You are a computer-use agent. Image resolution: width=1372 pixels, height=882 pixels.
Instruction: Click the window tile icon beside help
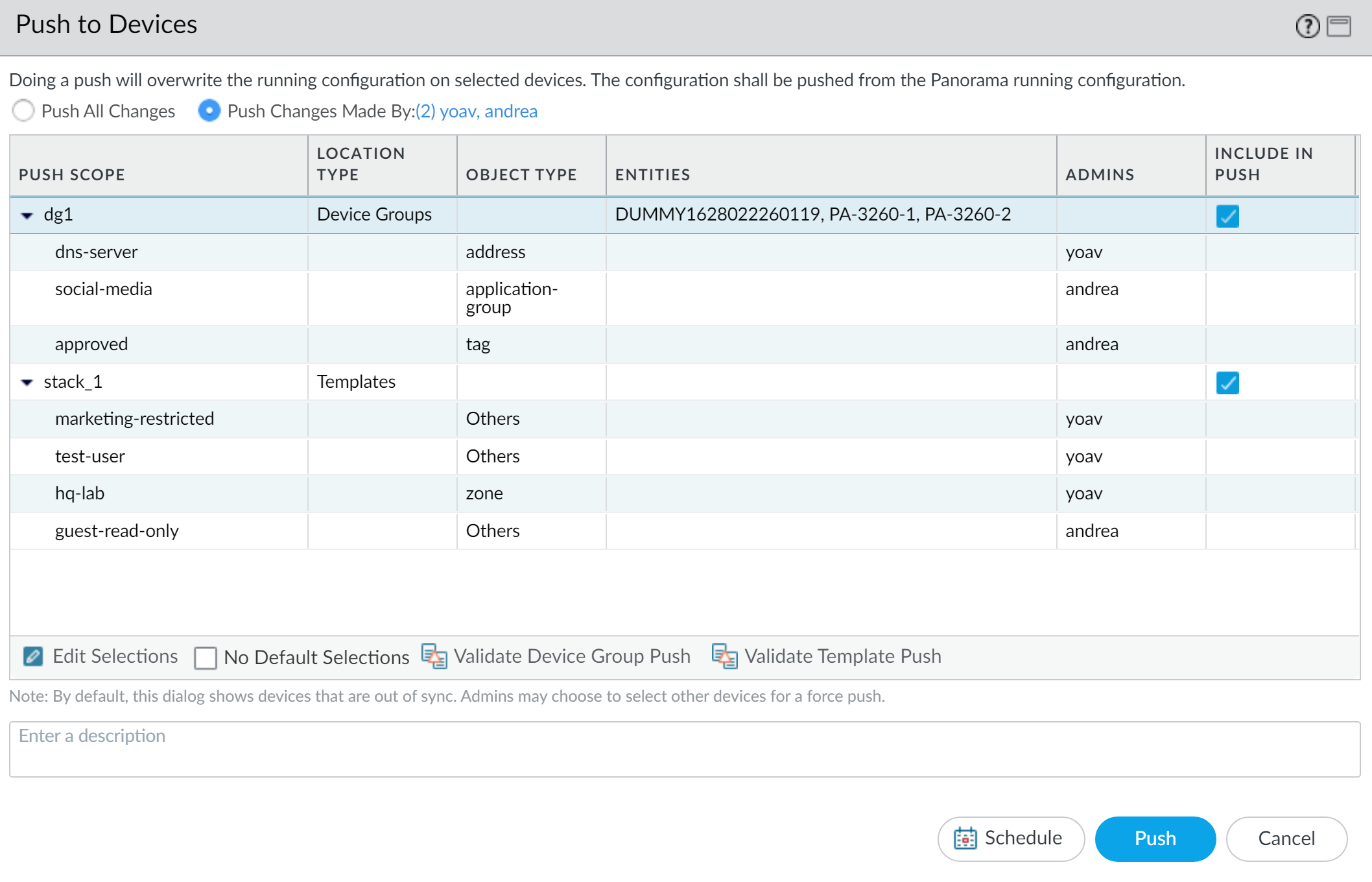1338,27
